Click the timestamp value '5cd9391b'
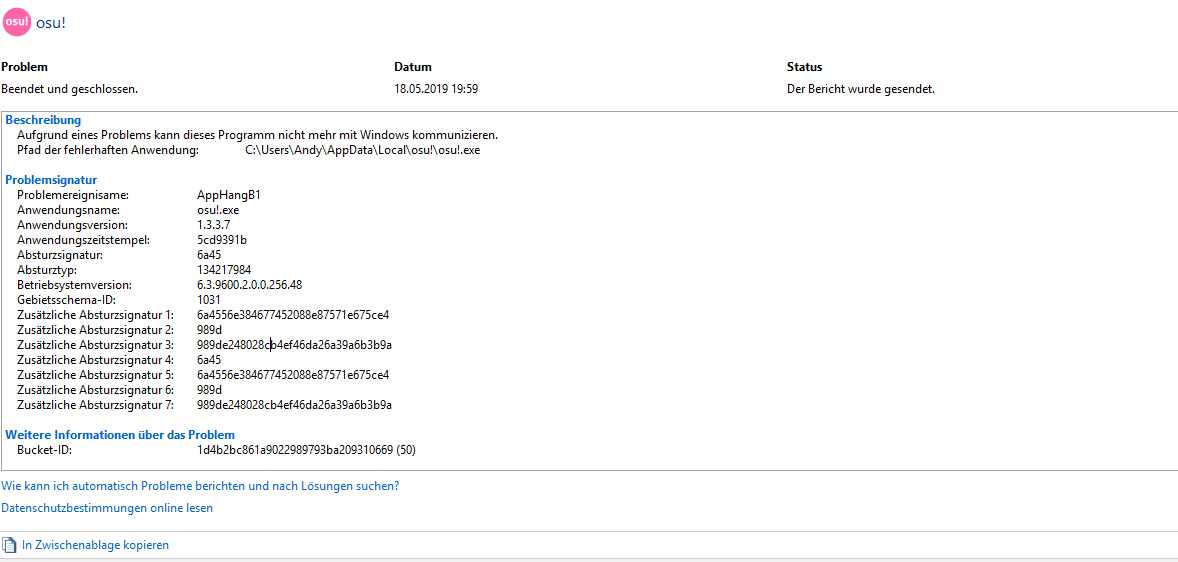The height and width of the screenshot is (562, 1178). [x=222, y=240]
